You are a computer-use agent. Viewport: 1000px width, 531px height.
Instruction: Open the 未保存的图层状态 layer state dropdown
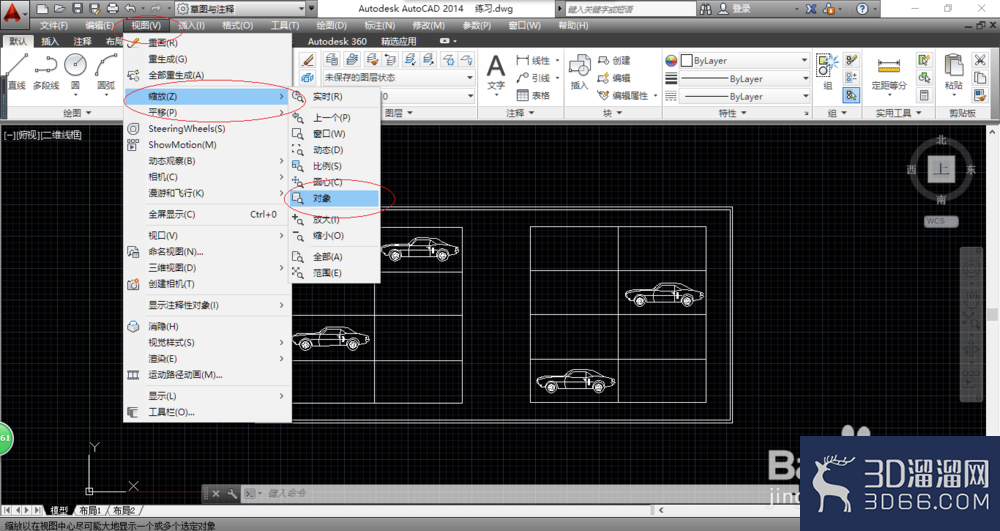(x=399, y=77)
